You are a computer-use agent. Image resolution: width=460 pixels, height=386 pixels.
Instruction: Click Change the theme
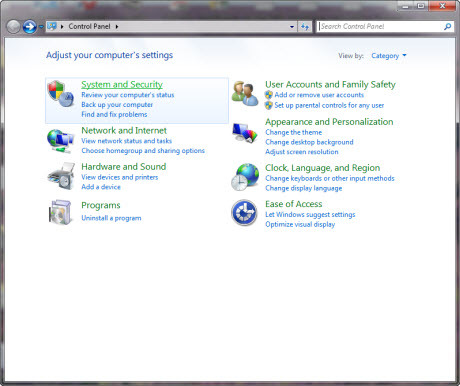pos(294,132)
